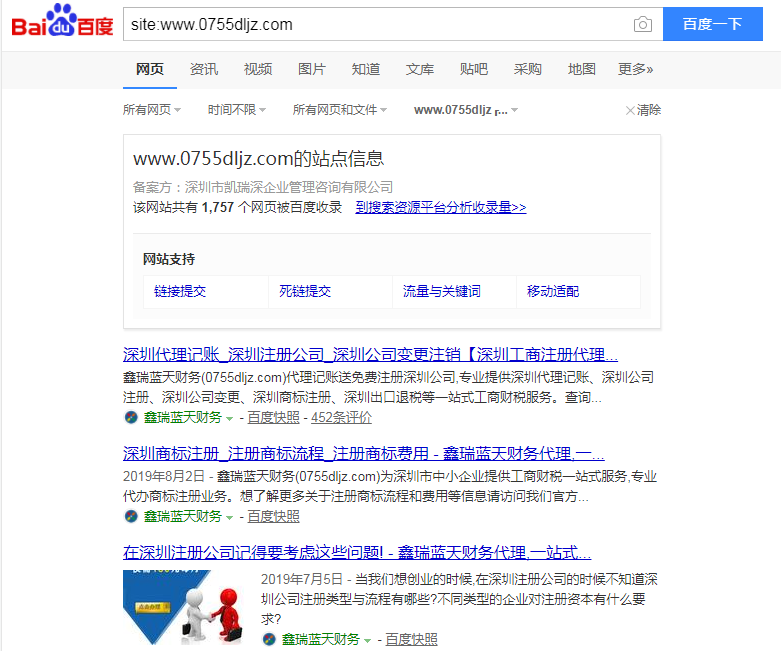Click 鑫瑞蓝天财务 in the 452条评价 result
This screenshot has width=781, height=651.
(183, 417)
